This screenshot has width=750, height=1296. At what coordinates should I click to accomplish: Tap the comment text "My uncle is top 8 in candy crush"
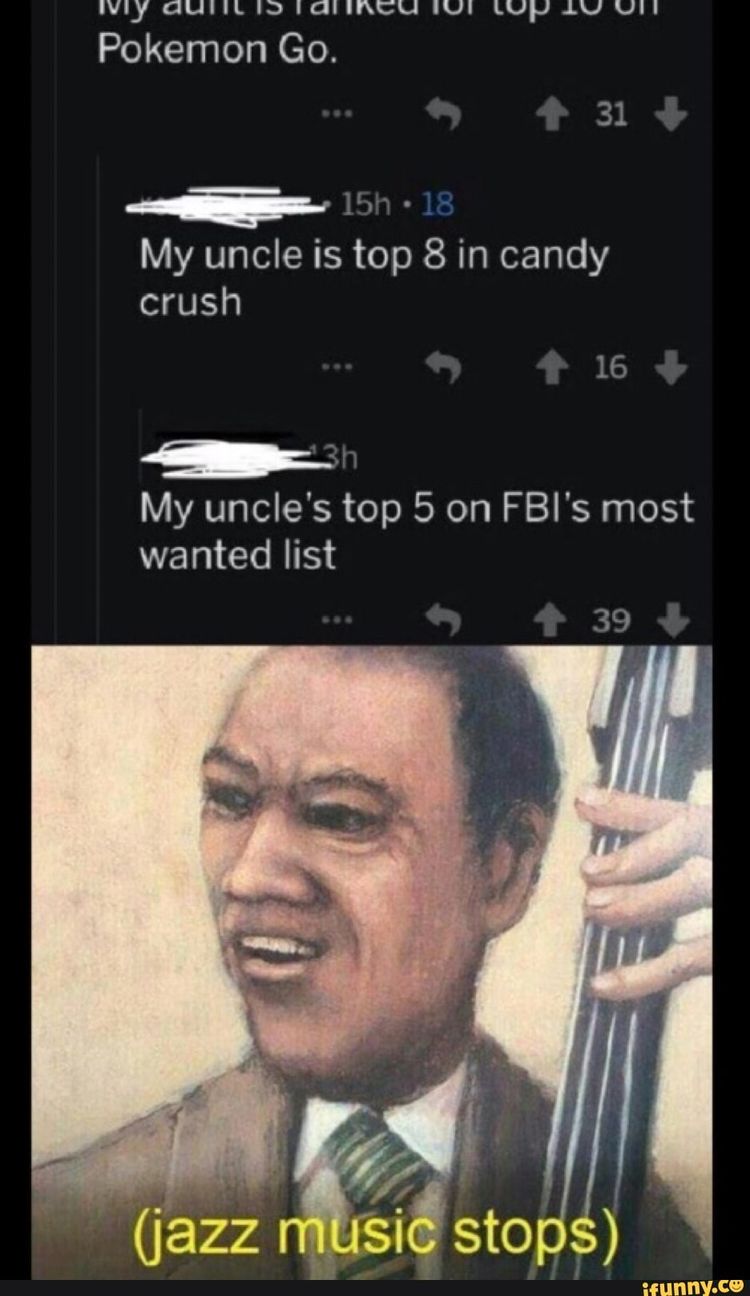click(372, 278)
